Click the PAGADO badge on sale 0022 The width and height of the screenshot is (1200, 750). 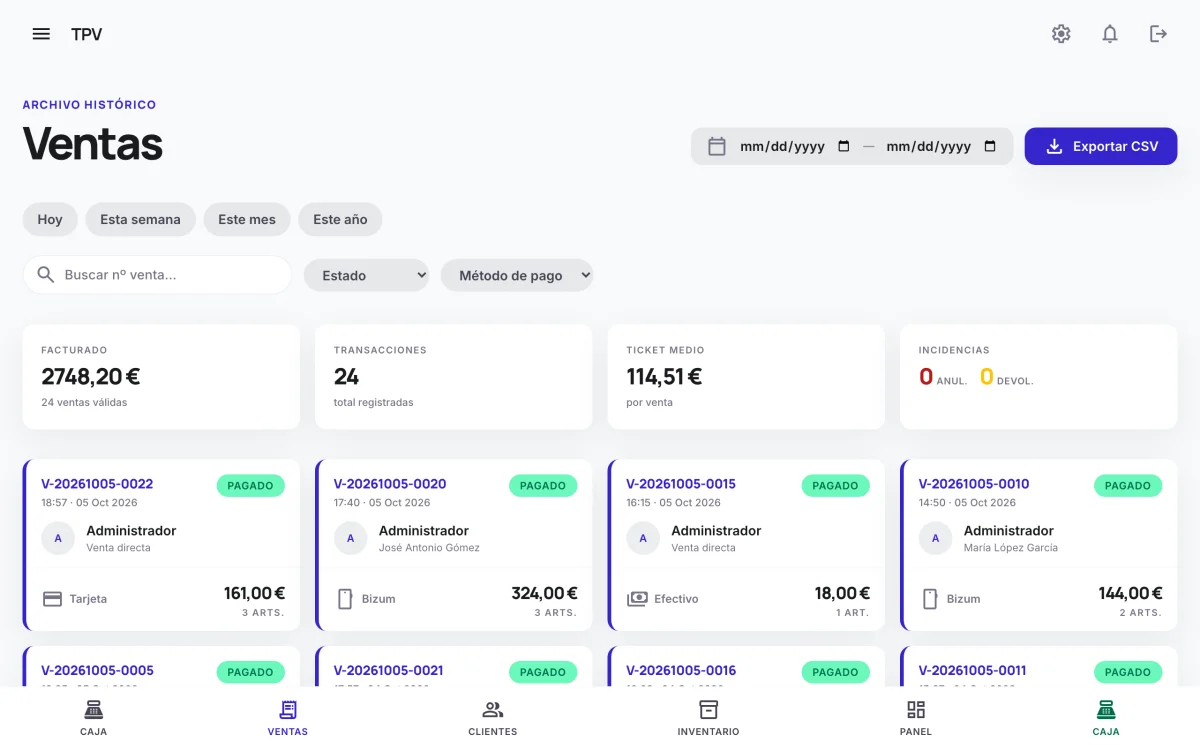click(x=250, y=486)
